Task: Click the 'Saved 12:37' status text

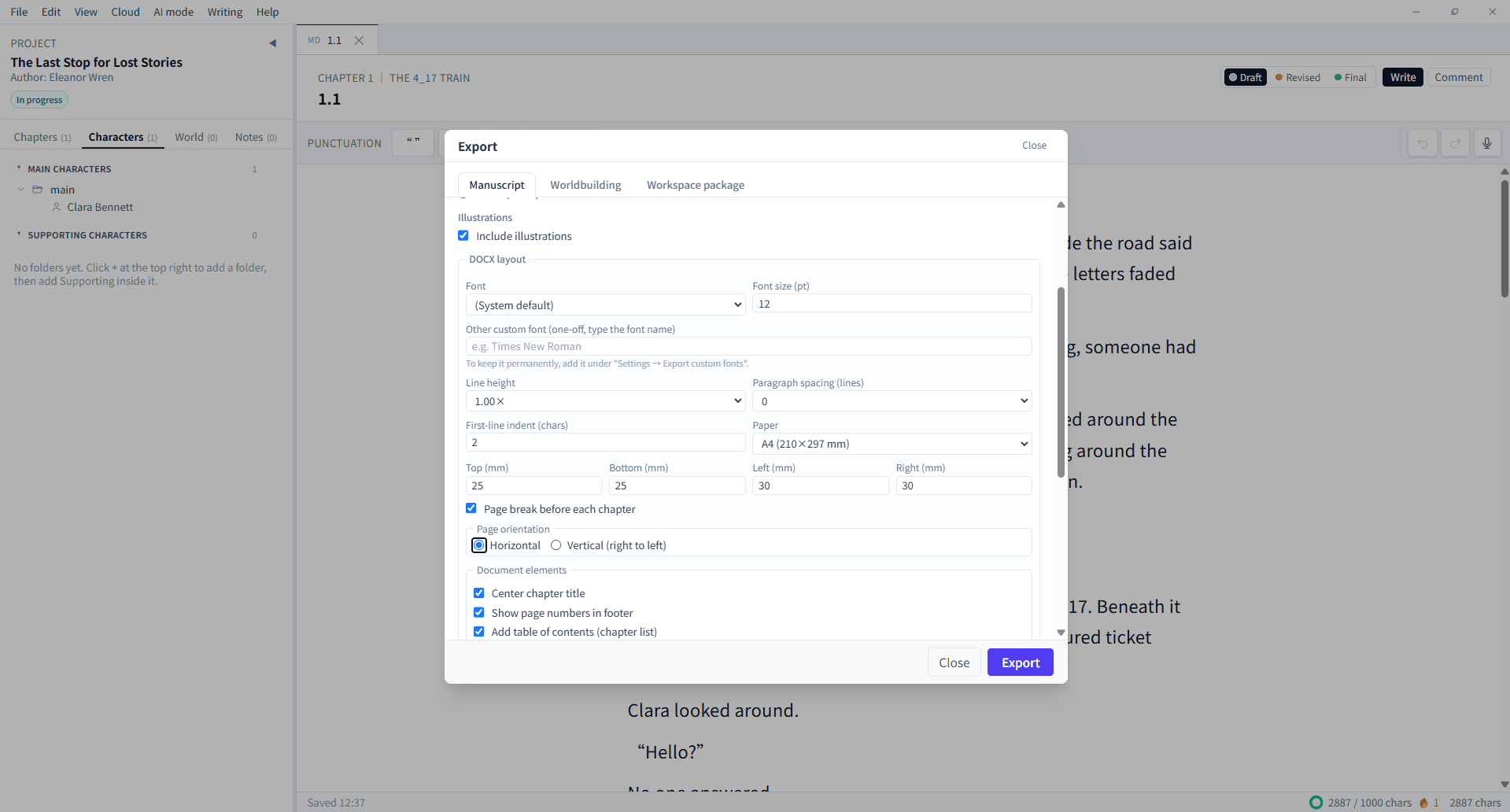Action: pos(336,803)
